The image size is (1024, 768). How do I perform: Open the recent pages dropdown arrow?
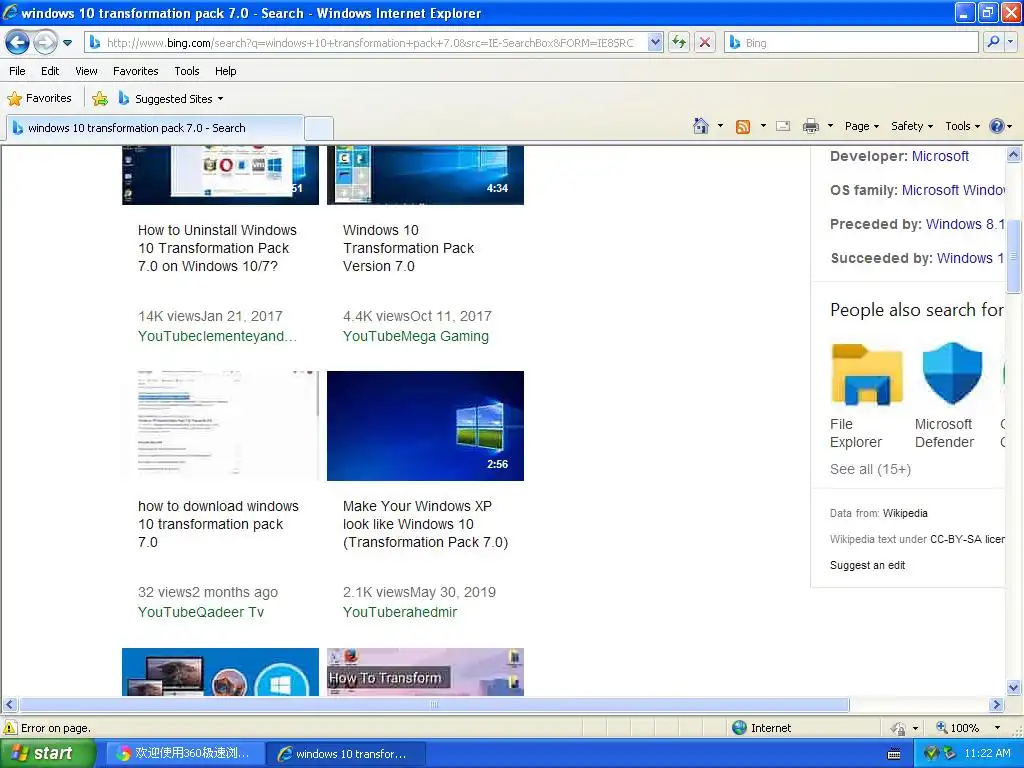click(x=67, y=43)
